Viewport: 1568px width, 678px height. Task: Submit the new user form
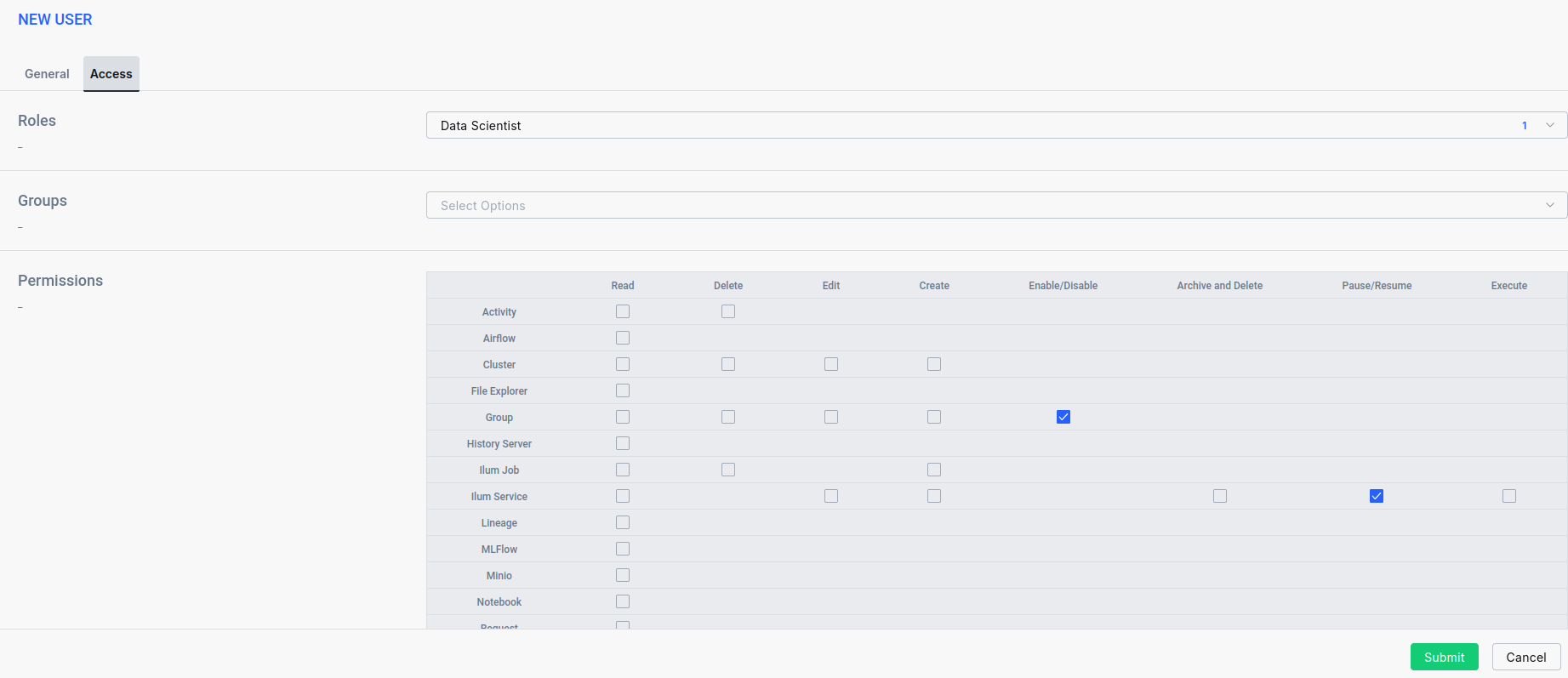1444,657
